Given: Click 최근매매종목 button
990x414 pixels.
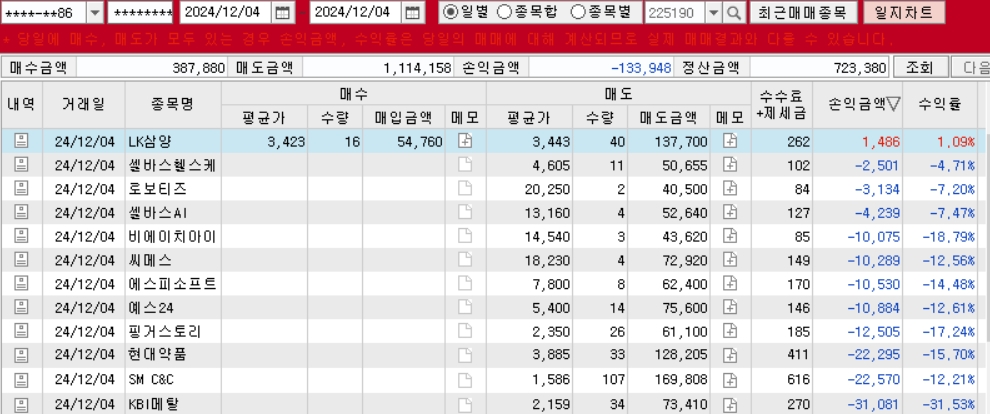Looking at the screenshot, I should click(x=803, y=12).
